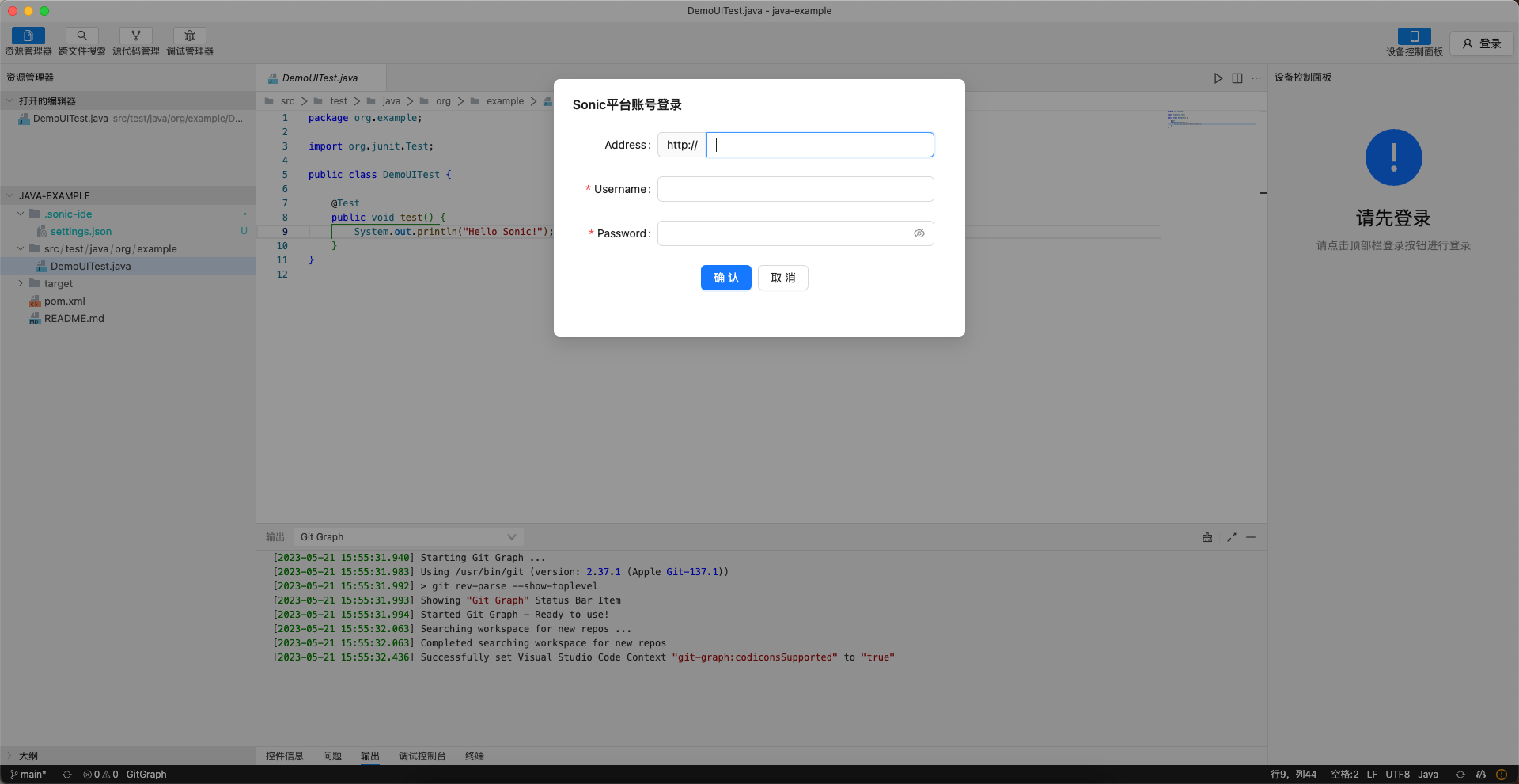Click the java breadcrumb segment
Screen dimensions: 1519x784
tap(392, 101)
